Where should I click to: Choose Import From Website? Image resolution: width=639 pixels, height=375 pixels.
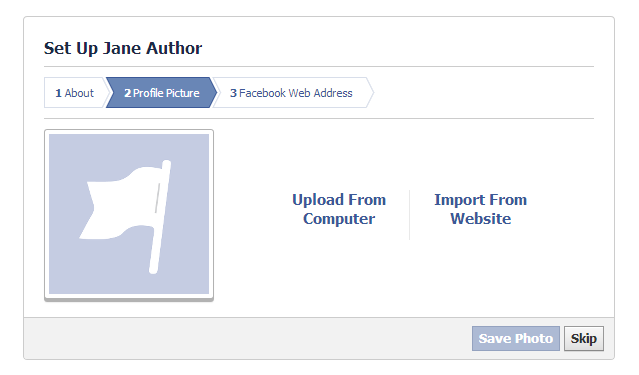pos(480,209)
